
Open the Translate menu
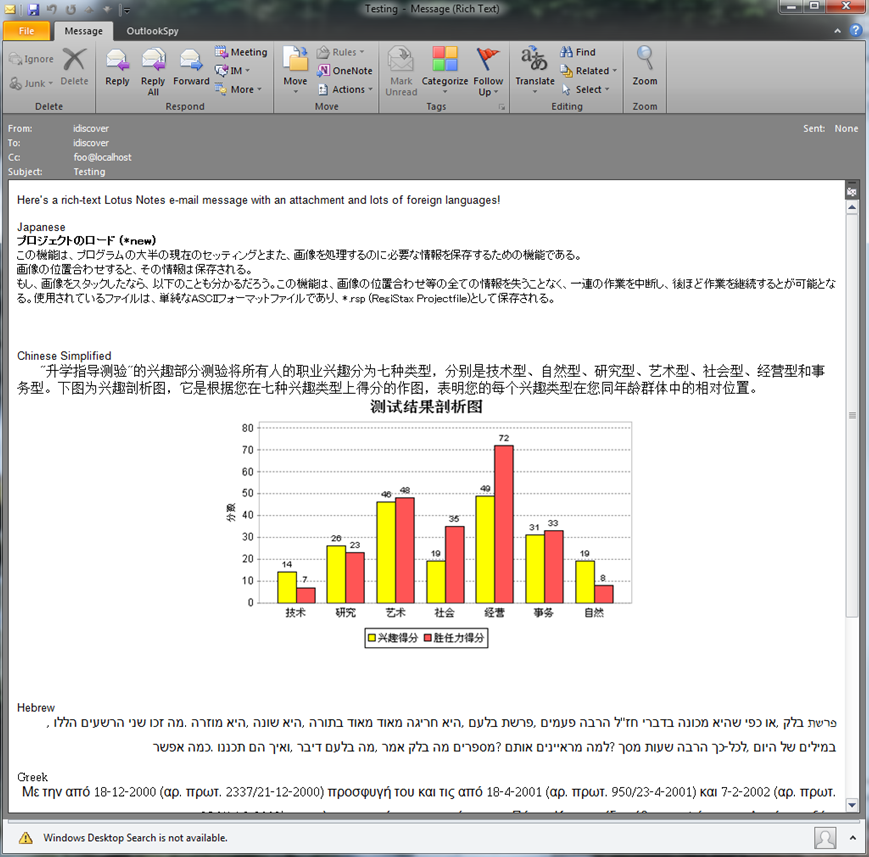tap(534, 71)
